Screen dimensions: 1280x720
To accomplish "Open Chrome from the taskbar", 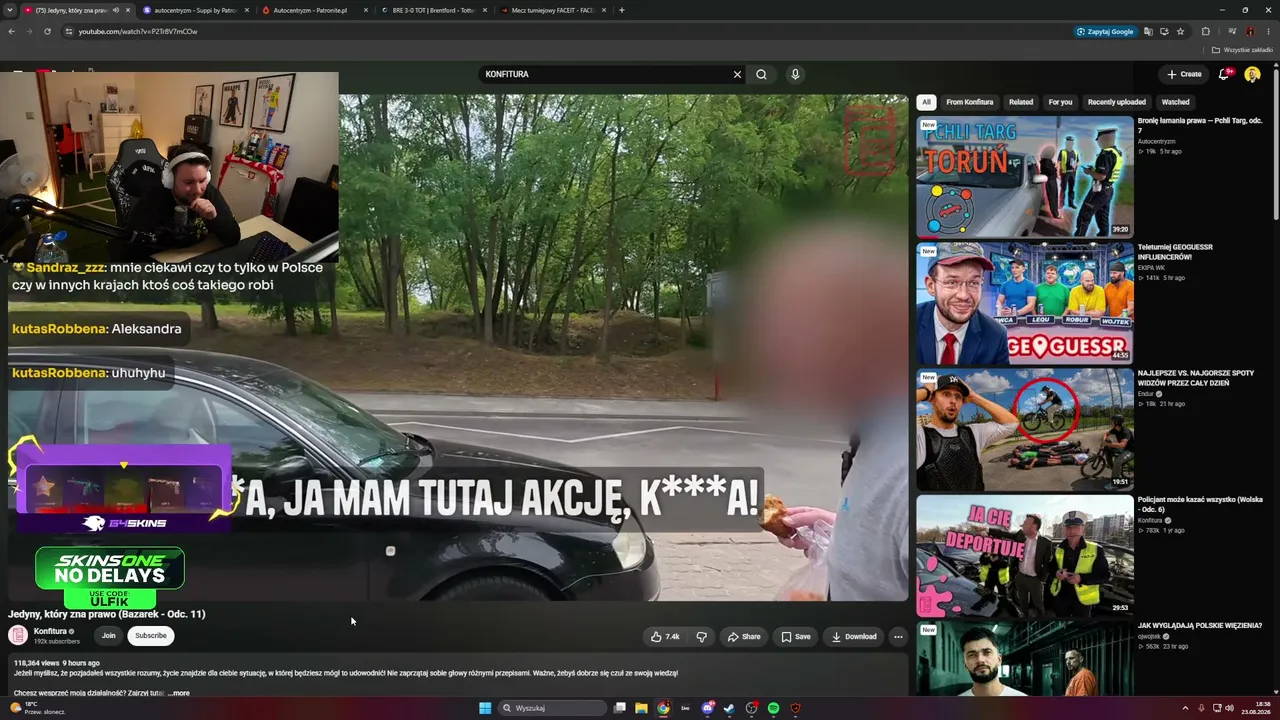I will [663, 708].
